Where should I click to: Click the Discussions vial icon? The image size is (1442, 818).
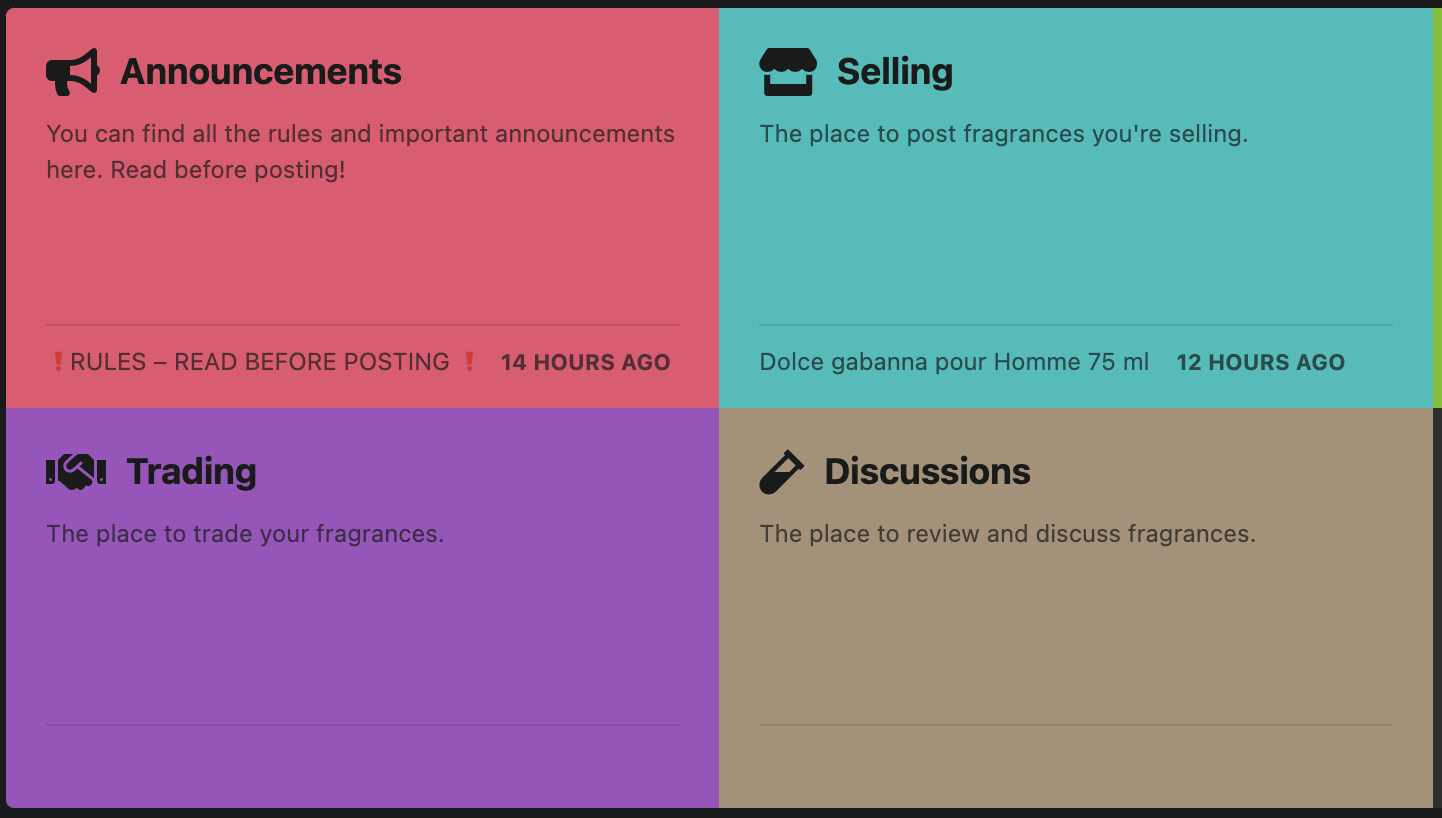tap(781, 472)
